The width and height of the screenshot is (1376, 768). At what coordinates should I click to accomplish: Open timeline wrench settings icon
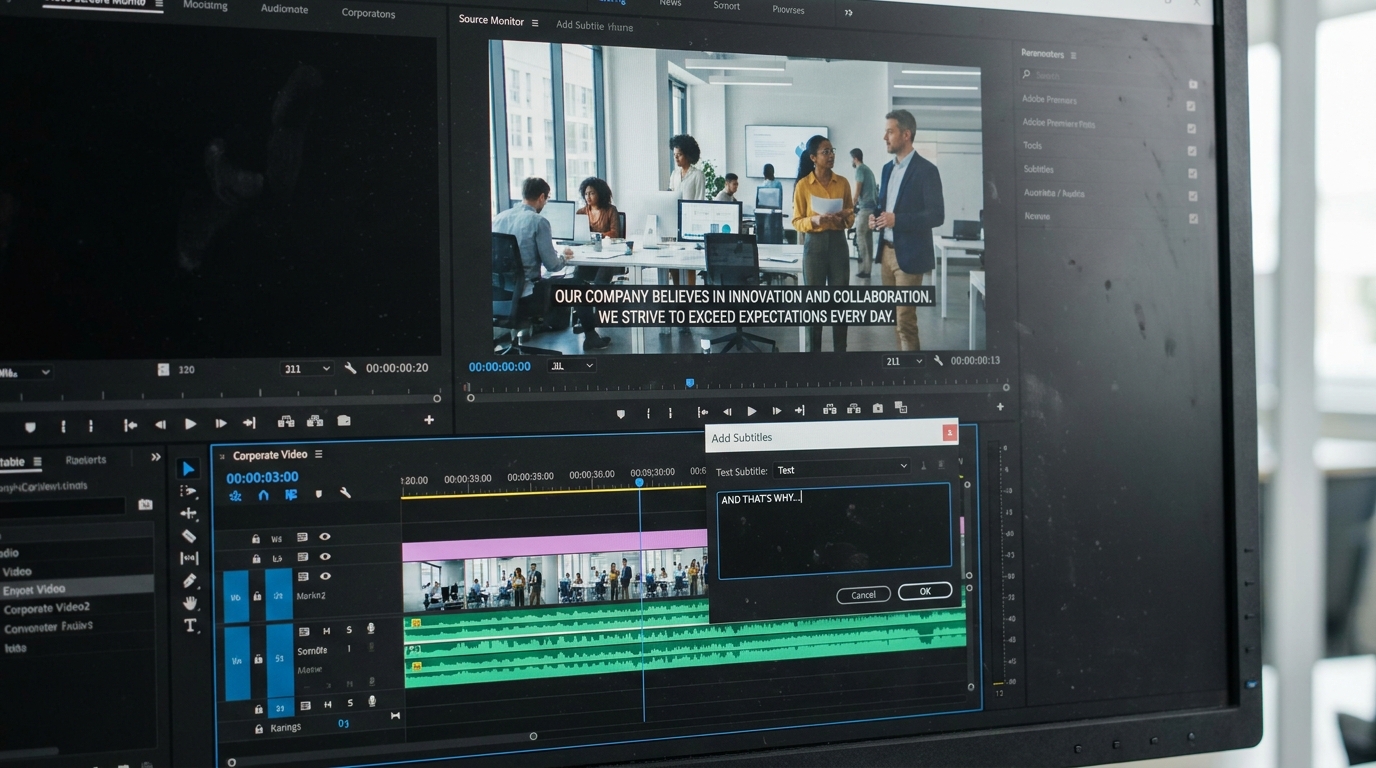click(x=345, y=493)
